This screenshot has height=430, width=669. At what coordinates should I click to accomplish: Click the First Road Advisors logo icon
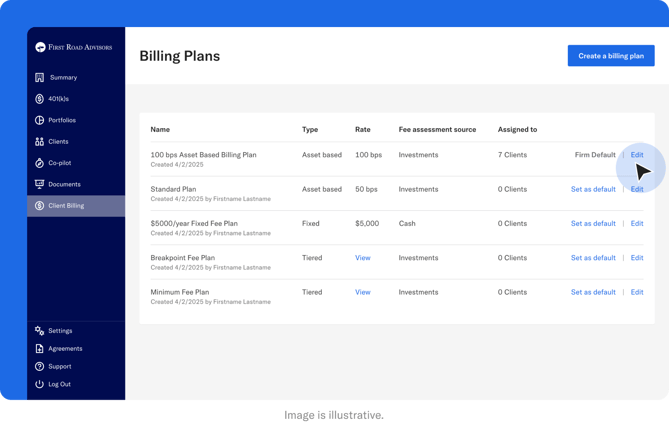(x=40, y=47)
